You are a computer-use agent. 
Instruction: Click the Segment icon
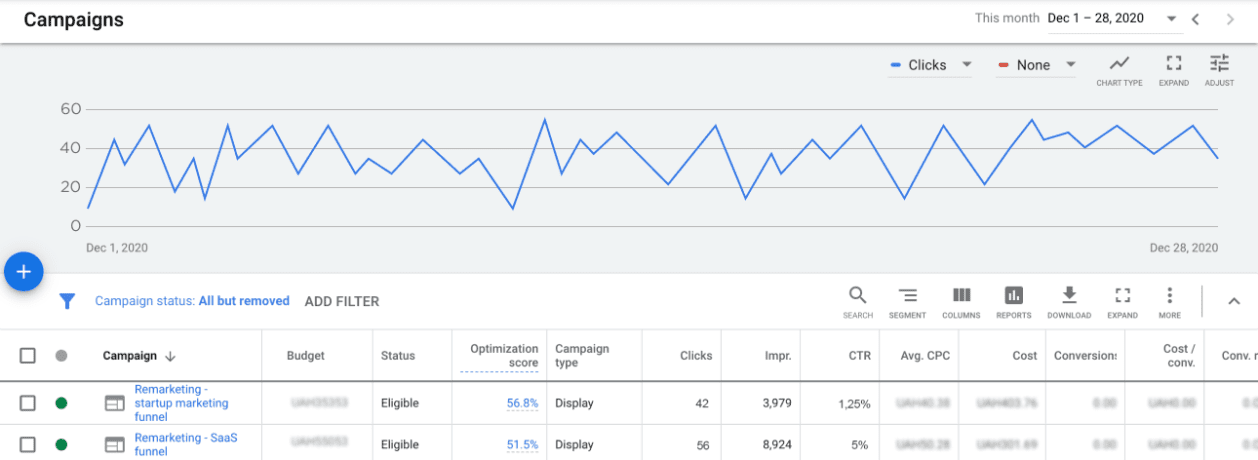pos(907,301)
